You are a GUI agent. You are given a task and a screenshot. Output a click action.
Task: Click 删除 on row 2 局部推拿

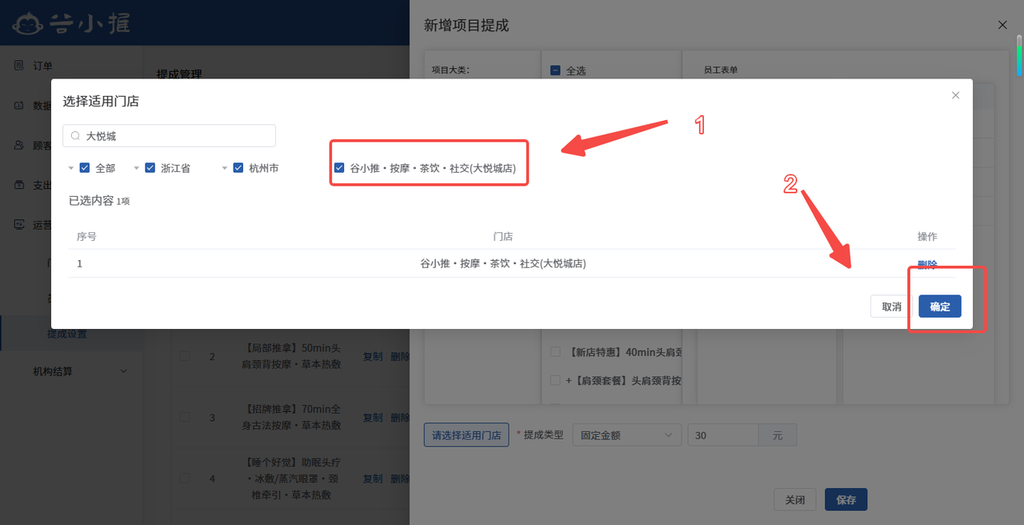tap(400, 357)
